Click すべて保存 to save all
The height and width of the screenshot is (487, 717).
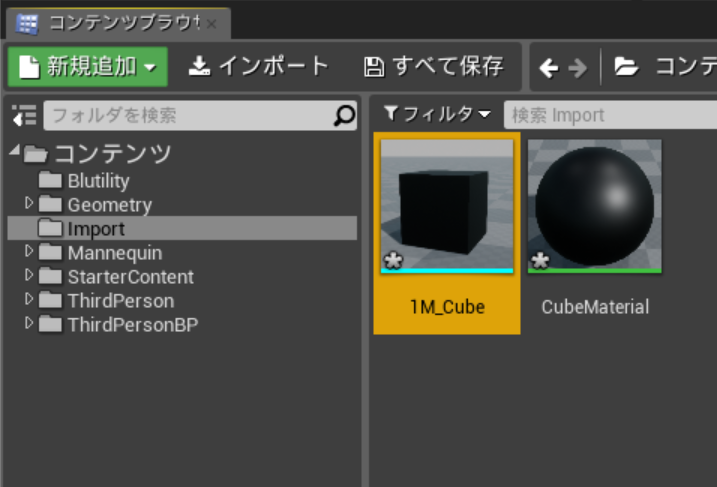tap(433, 67)
